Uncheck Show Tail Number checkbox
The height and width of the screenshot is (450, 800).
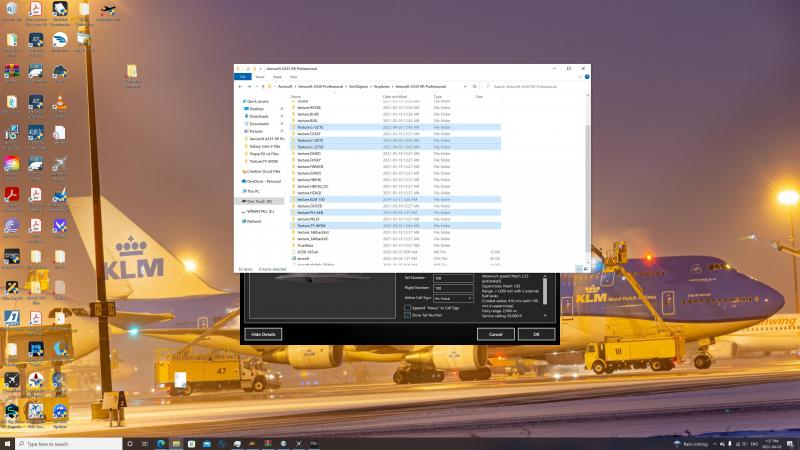pos(407,315)
